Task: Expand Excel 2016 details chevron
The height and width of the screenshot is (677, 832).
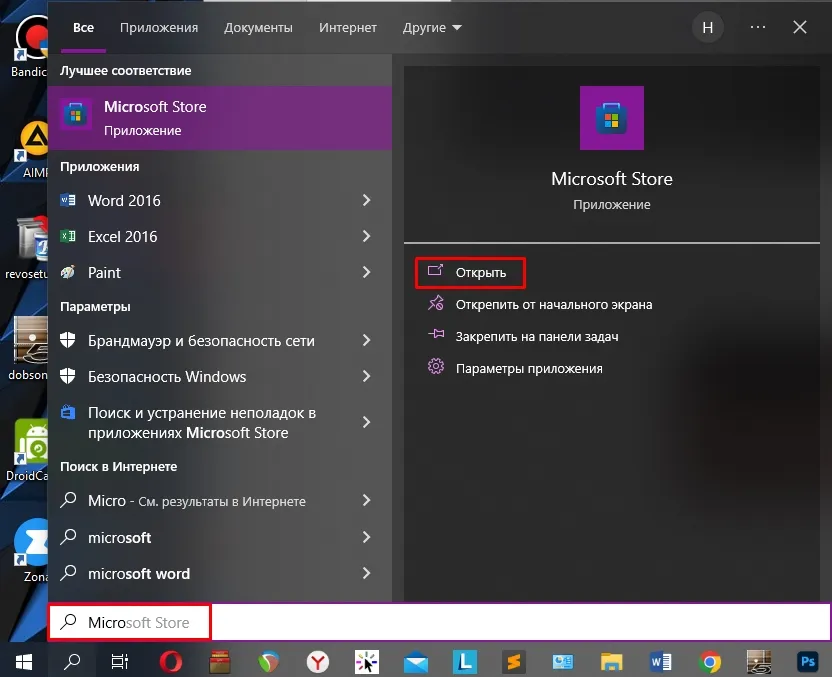Action: point(366,236)
